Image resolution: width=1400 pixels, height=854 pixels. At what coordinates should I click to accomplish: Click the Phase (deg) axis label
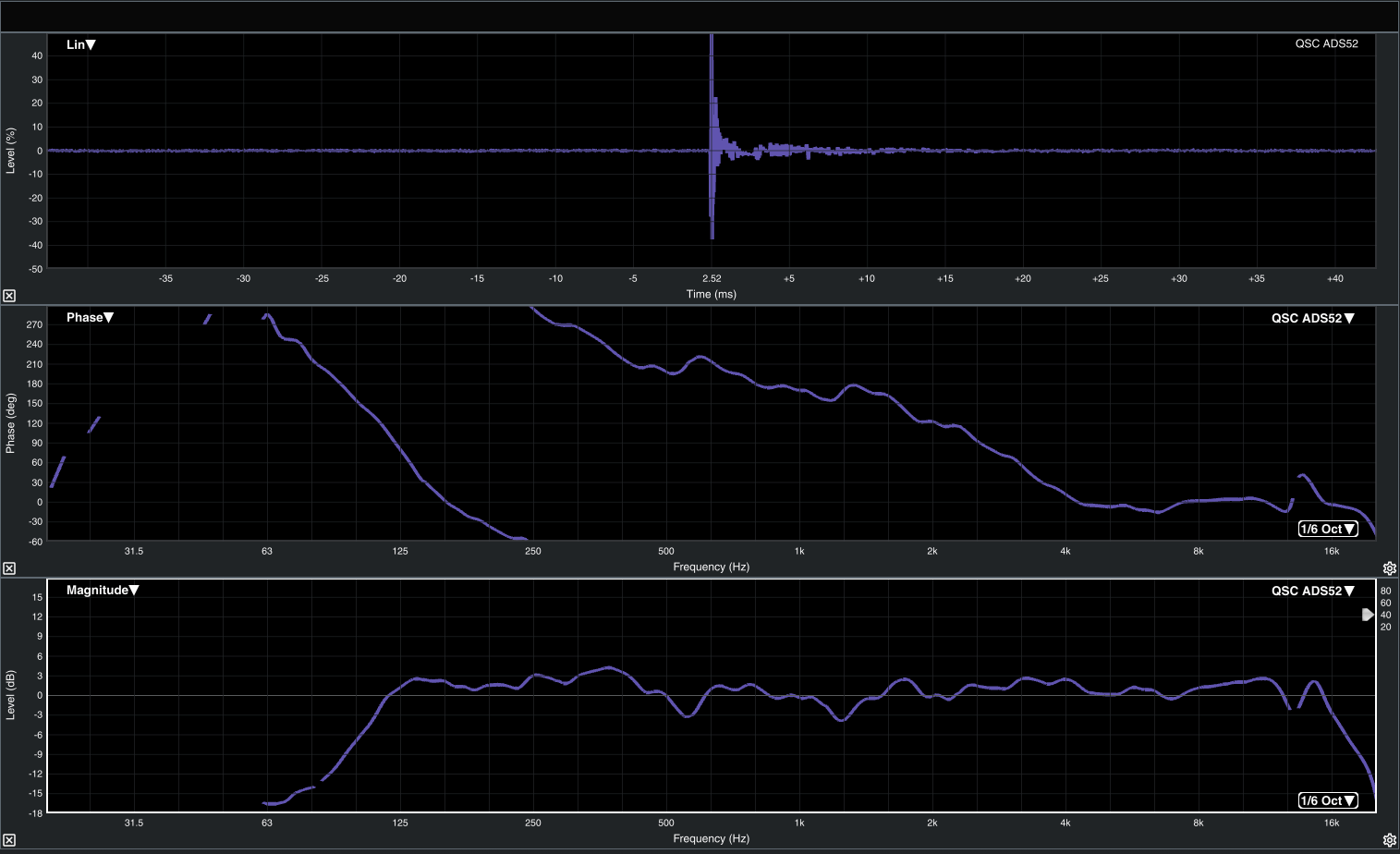(10, 423)
